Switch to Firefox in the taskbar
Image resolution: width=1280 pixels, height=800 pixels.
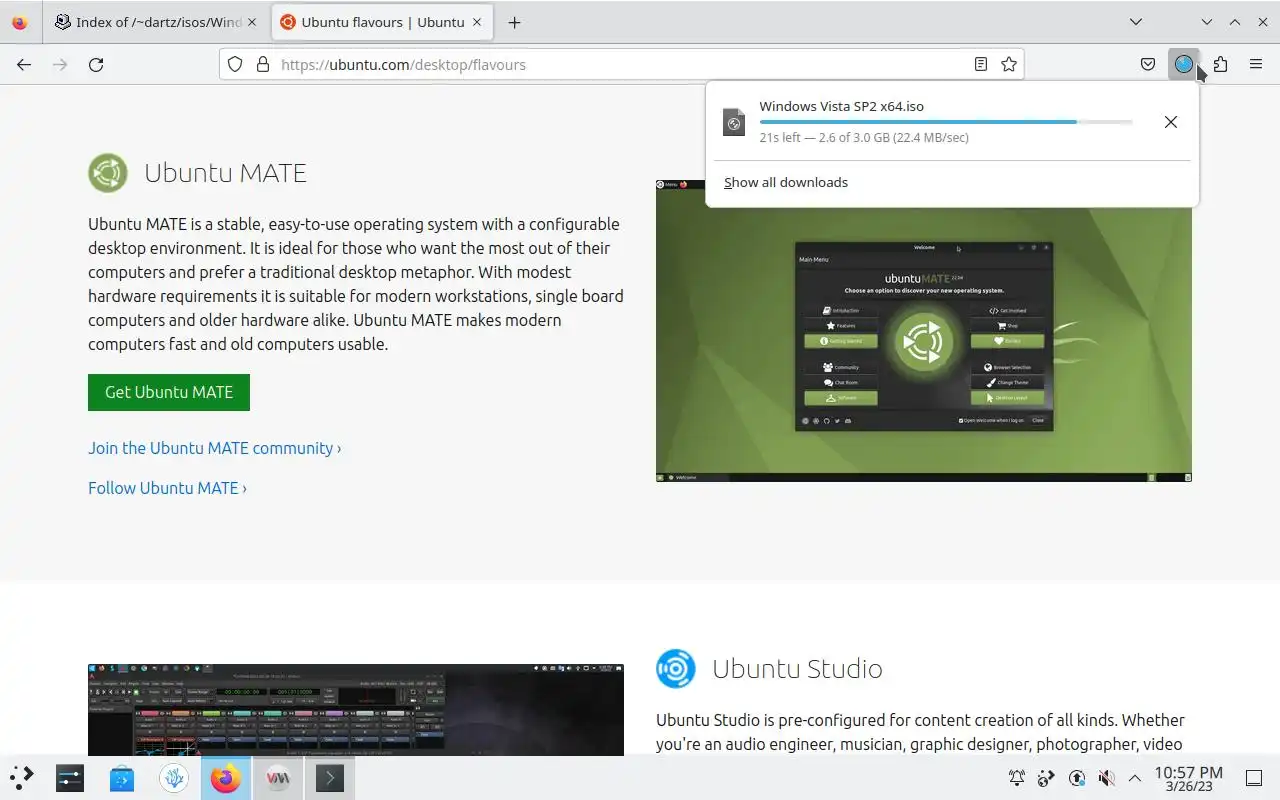point(226,777)
